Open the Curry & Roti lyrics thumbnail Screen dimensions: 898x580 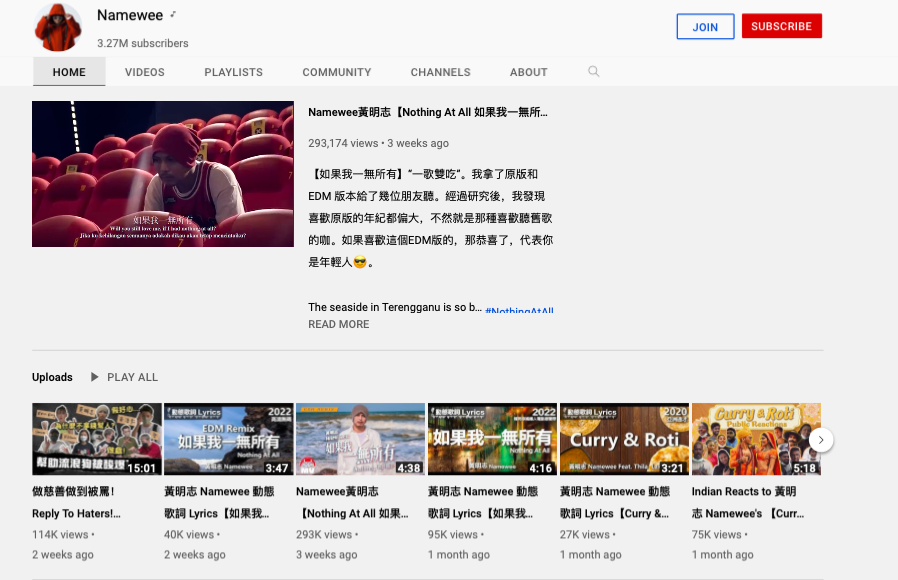coord(624,439)
